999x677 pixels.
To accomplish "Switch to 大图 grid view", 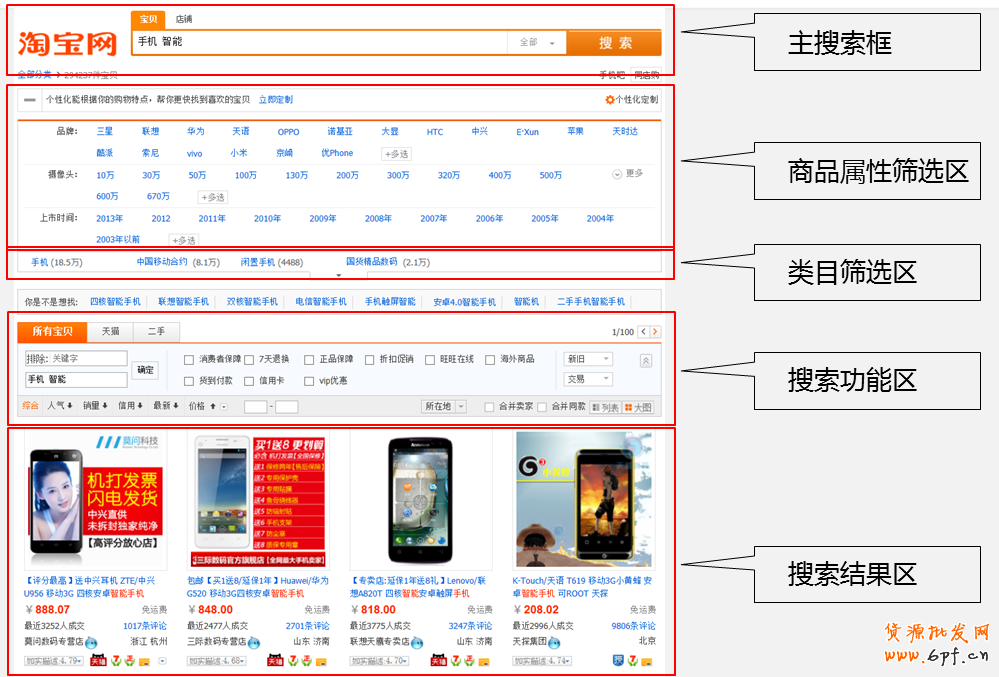I will click(x=637, y=407).
